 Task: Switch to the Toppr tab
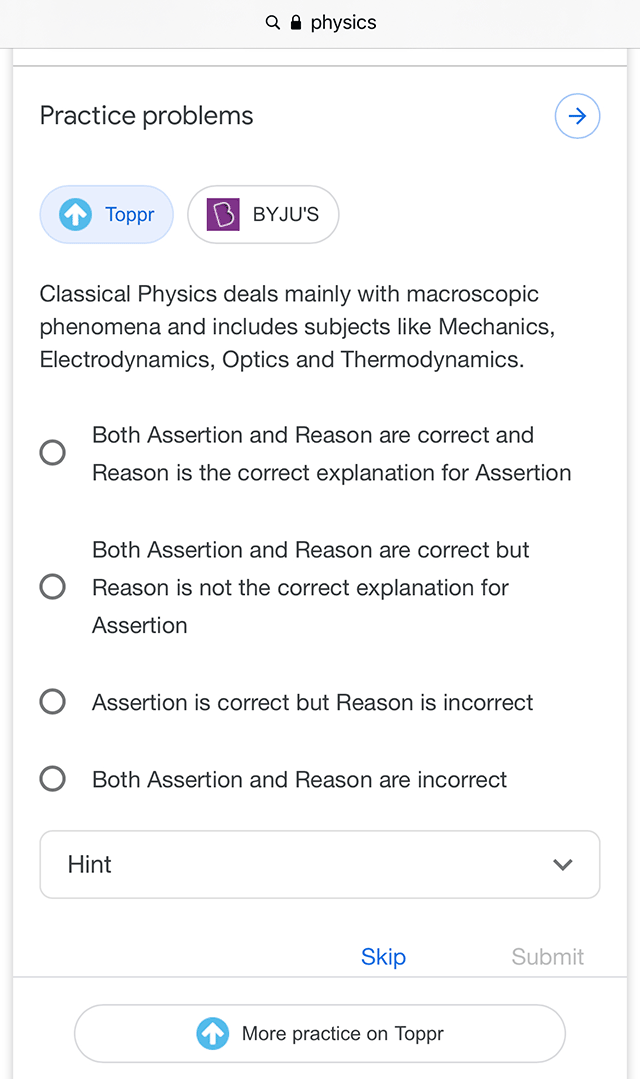click(107, 215)
